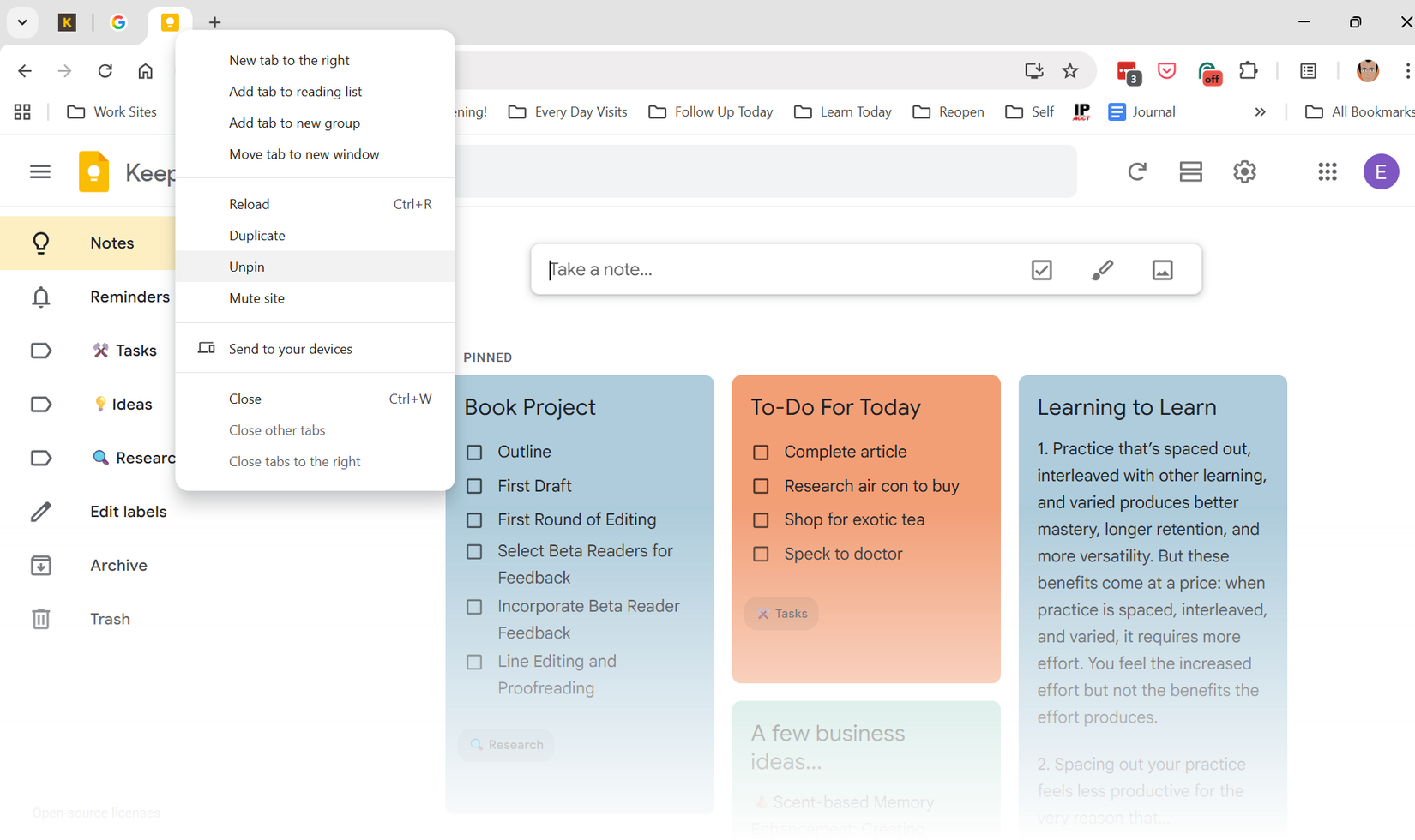Image resolution: width=1415 pixels, height=840 pixels.
Task: Open Trash in the Keep sidebar
Action: pos(110,618)
